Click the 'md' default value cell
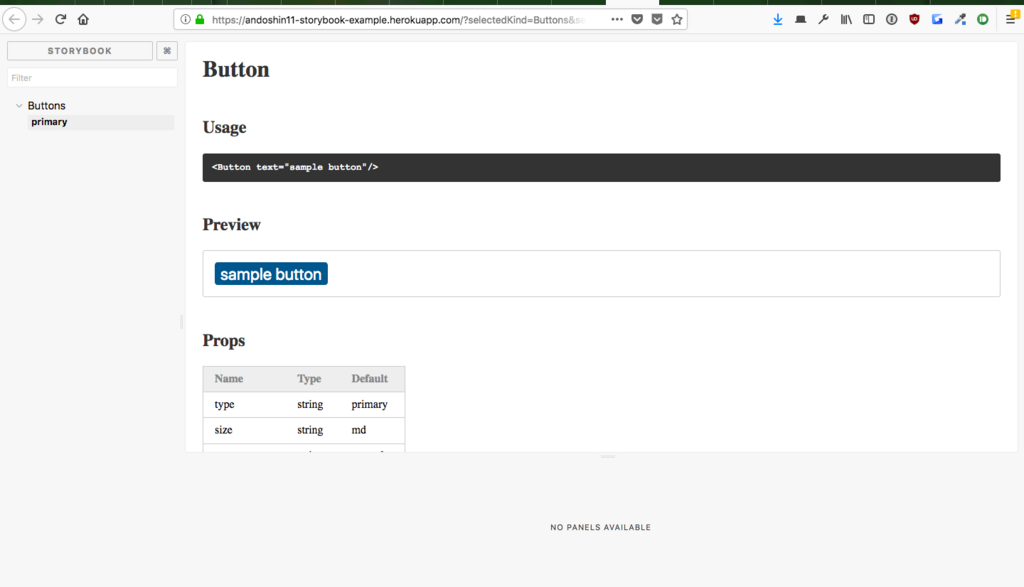The image size is (1024, 587). (x=359, y=430)
